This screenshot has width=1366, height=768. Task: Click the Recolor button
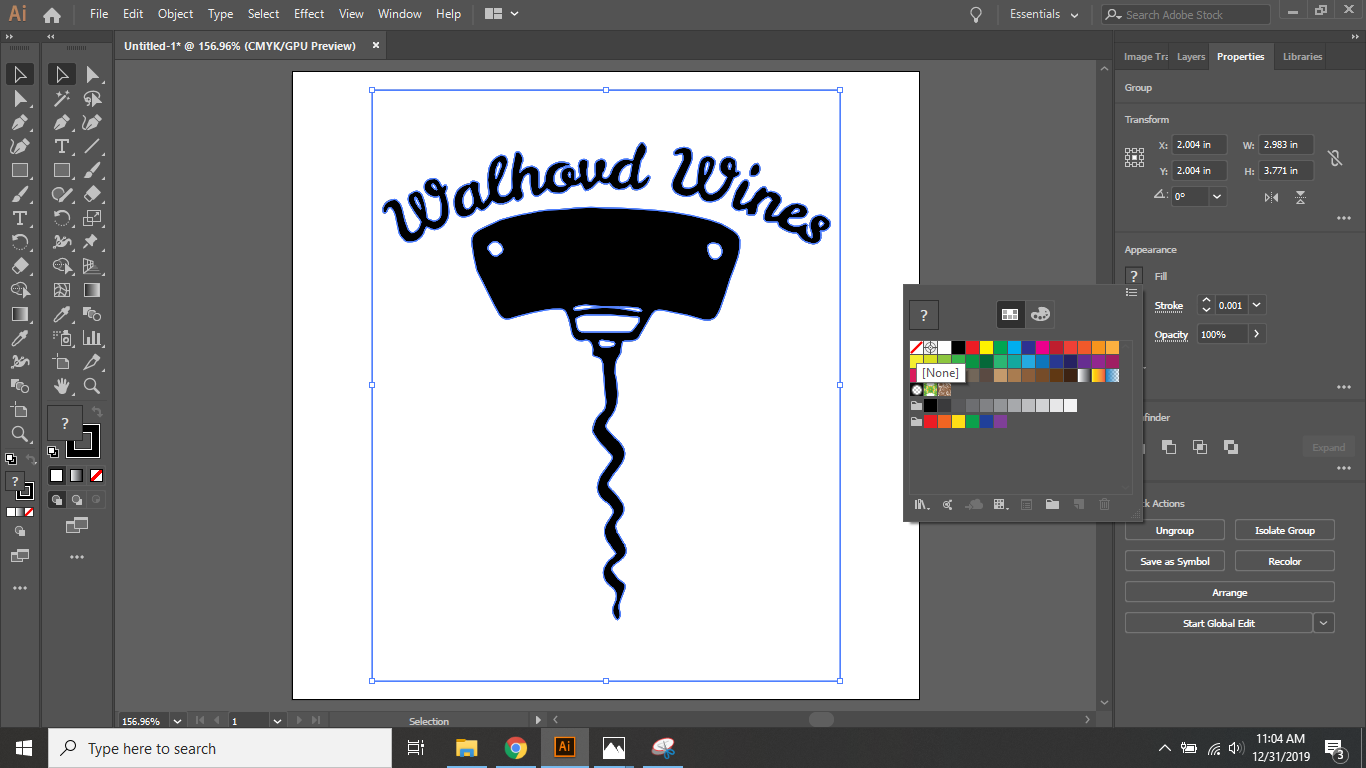pyautogui.click(x=1284, y=560)
